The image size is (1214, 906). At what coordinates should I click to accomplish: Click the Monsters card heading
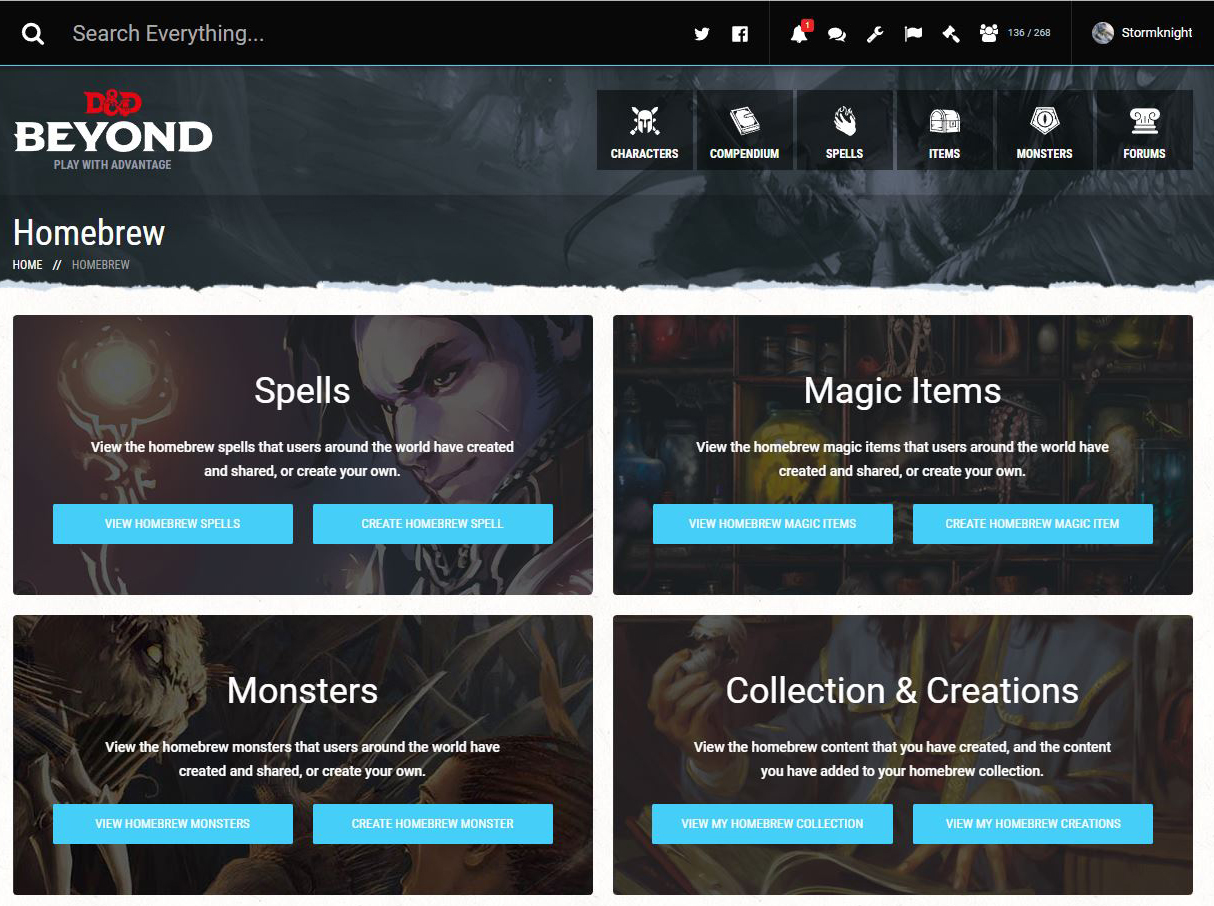(x=302, y=691)
